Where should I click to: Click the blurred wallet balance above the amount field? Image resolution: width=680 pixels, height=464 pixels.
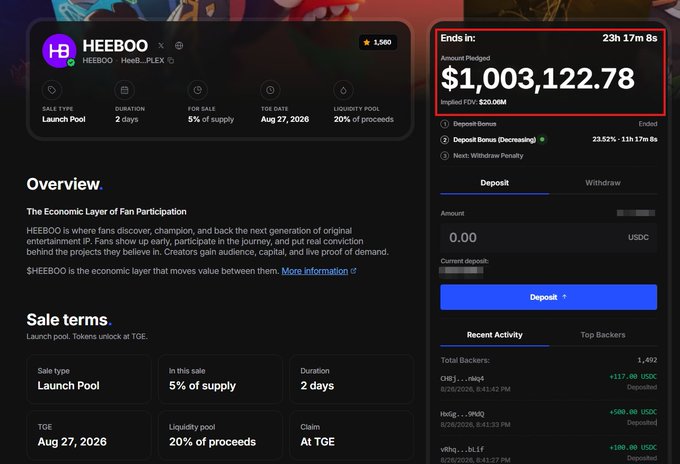(x=636, y=213)
